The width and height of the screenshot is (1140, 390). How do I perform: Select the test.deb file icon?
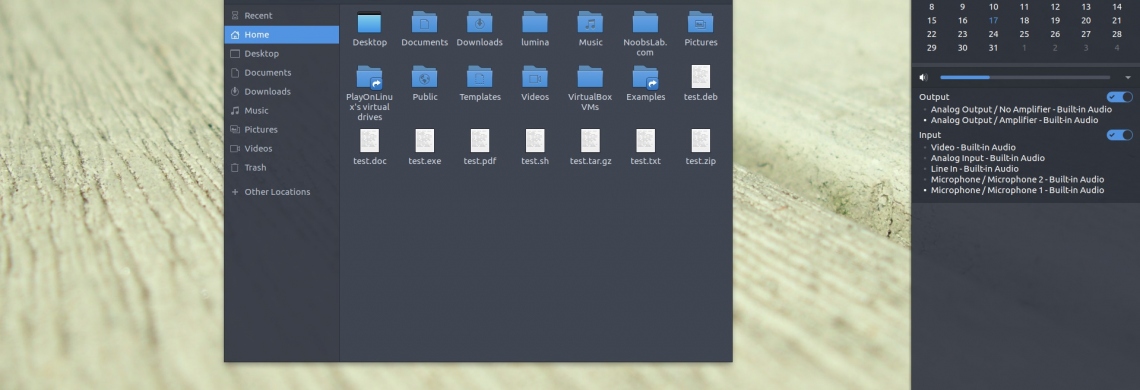click(701, 76)
